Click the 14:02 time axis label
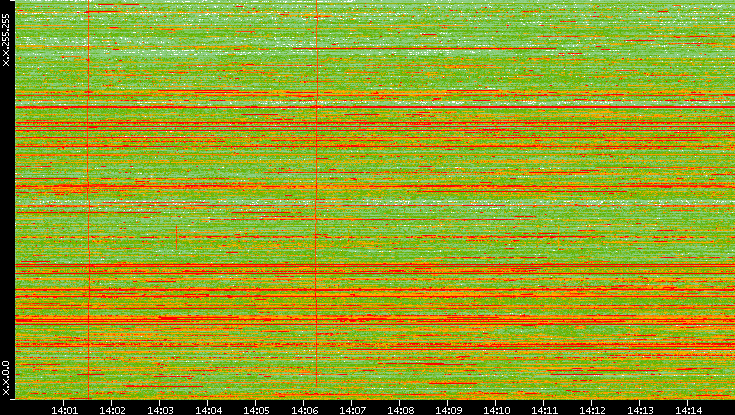Image resolution: width=735 pixels, height=415 pixels. click(x=112, y=410)
